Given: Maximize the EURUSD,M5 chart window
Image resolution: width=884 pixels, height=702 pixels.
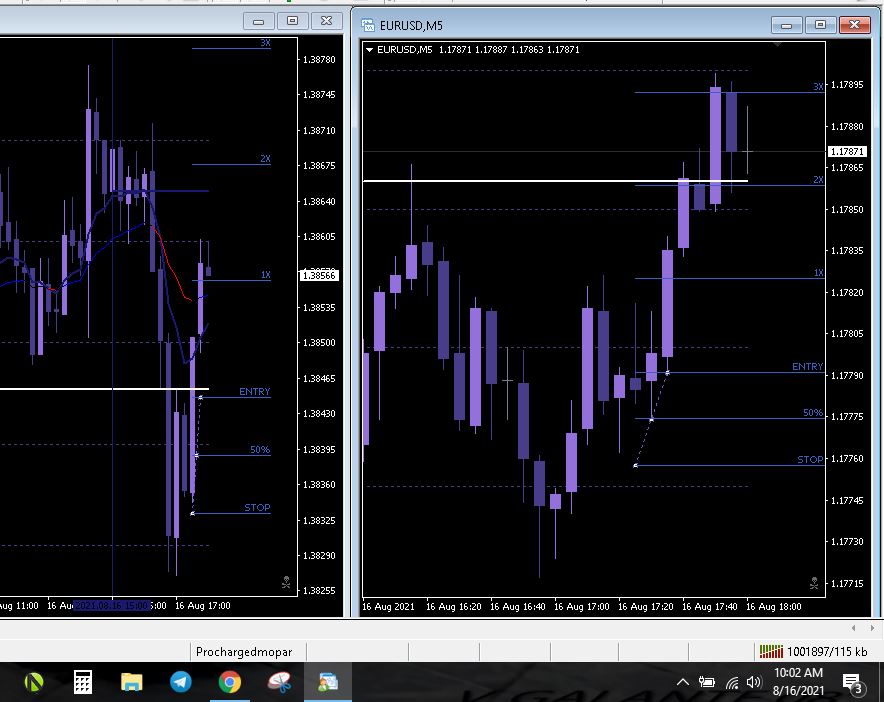Looking at the screenshot, I should pyautogui.click(x=820, y=25).
